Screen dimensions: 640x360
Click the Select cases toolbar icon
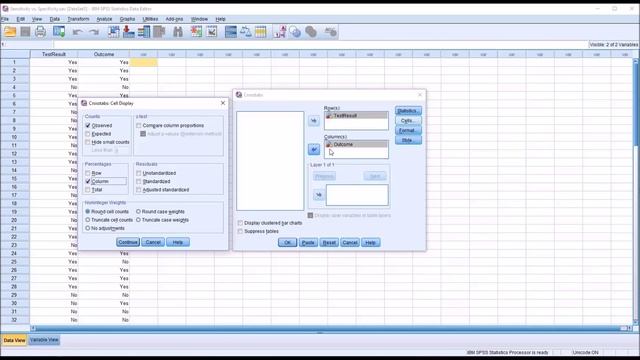260,32
